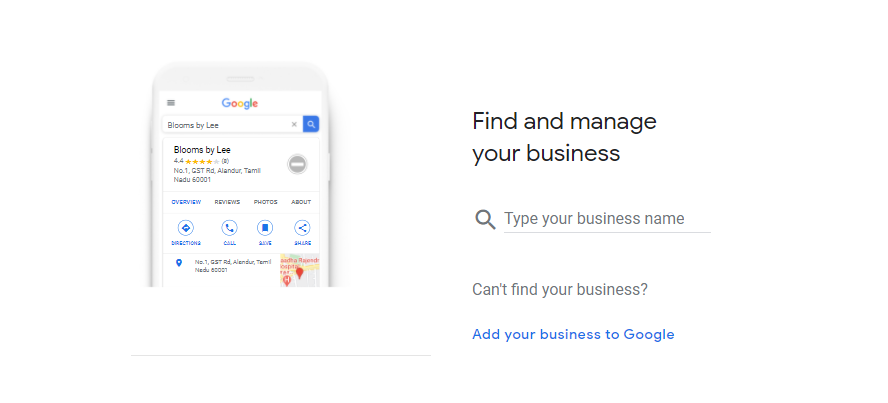The height and width of the screenshot is (403, 888).
Task: Click the blue search button in phone mockup
Action: pyautogui.click(x=311, y=125)
